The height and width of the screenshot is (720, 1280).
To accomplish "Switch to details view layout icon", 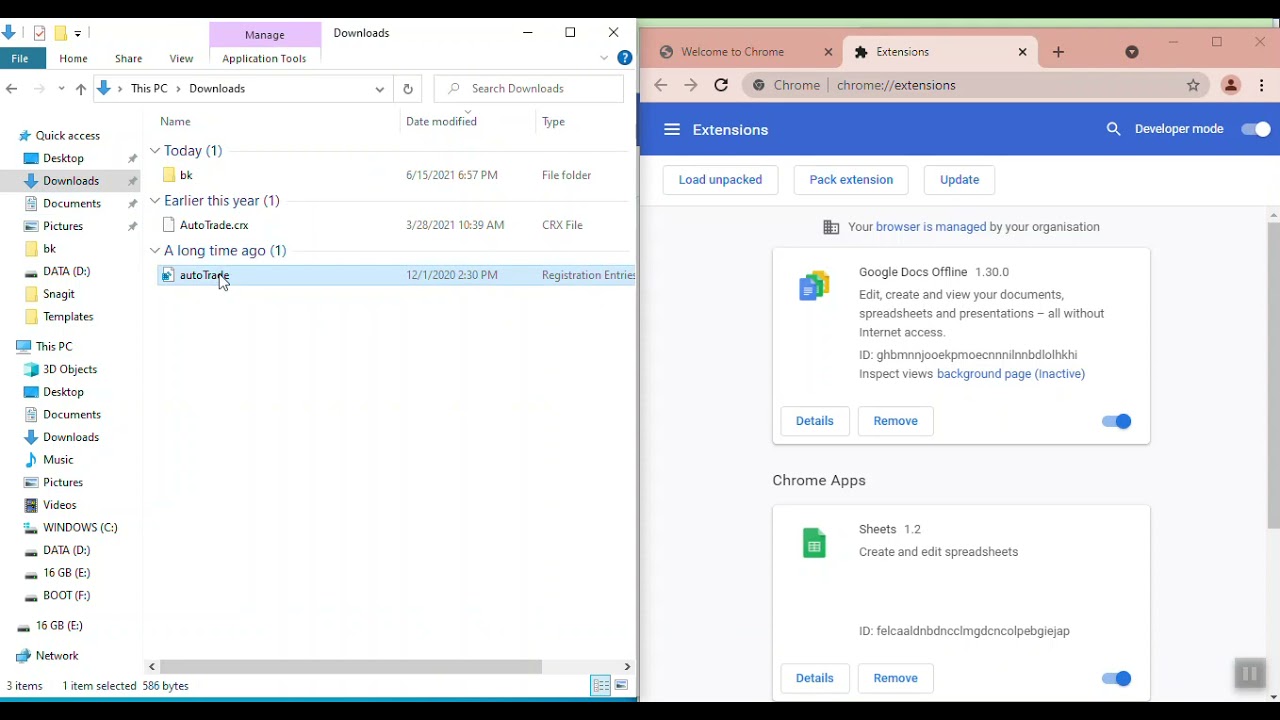I will tap(601, 686).
